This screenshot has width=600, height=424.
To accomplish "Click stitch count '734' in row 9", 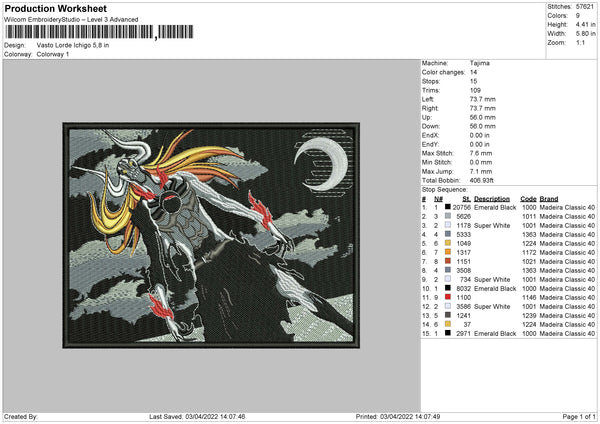I will [465, 280].
